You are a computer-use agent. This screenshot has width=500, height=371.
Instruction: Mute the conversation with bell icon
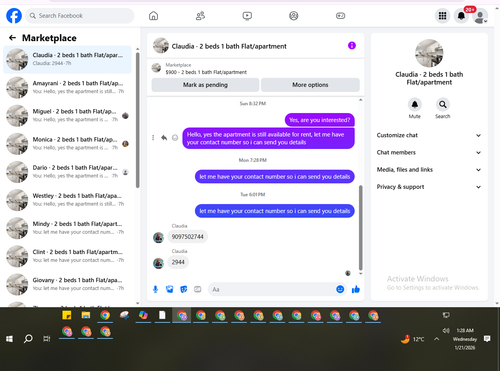tap(415, 105)
